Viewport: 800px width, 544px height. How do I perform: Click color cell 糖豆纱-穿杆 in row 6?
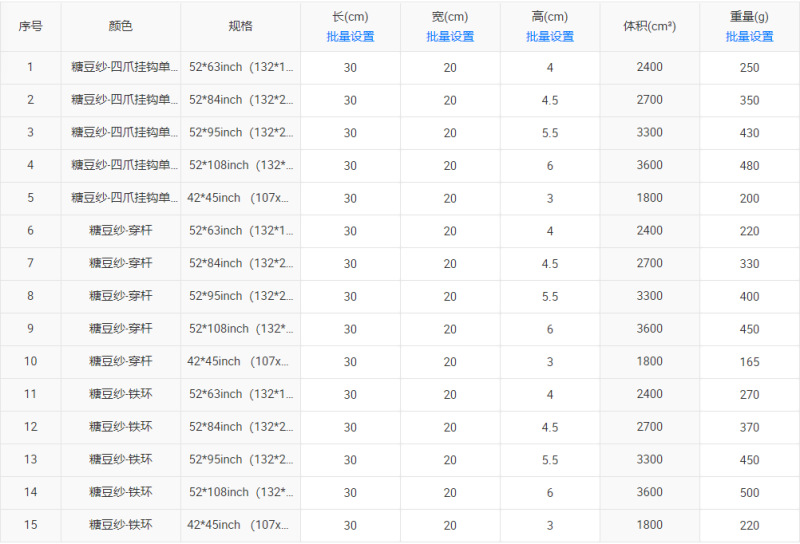120,230
